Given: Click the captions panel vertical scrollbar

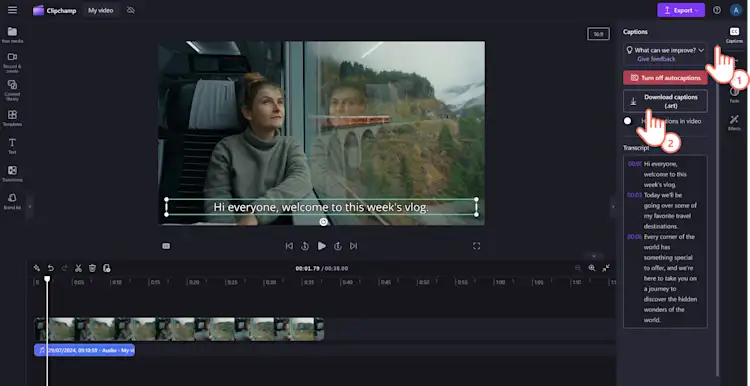Looking at the screenshot, I should point(717,210).
